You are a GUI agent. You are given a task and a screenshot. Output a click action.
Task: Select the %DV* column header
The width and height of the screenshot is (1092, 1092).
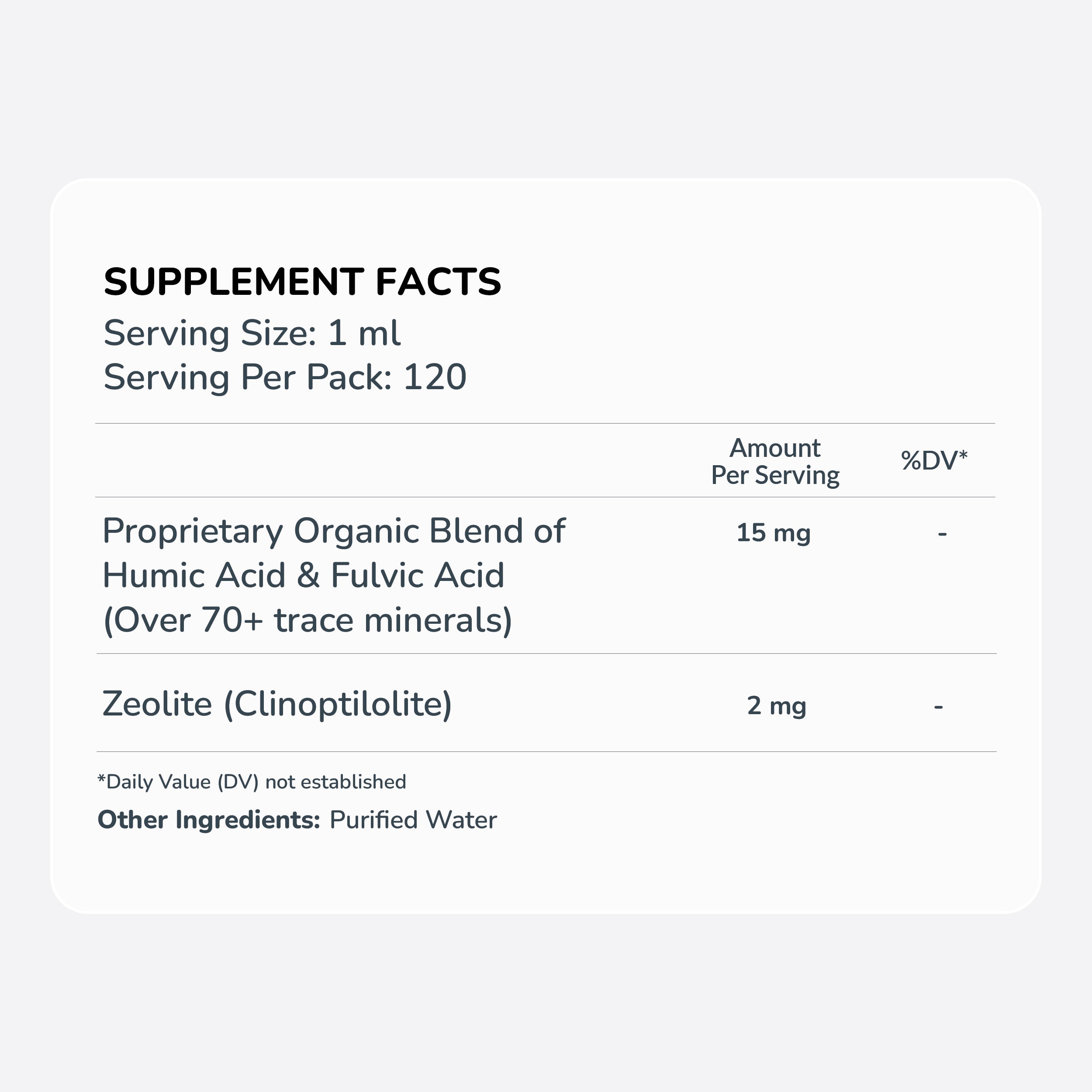[934, 460]
